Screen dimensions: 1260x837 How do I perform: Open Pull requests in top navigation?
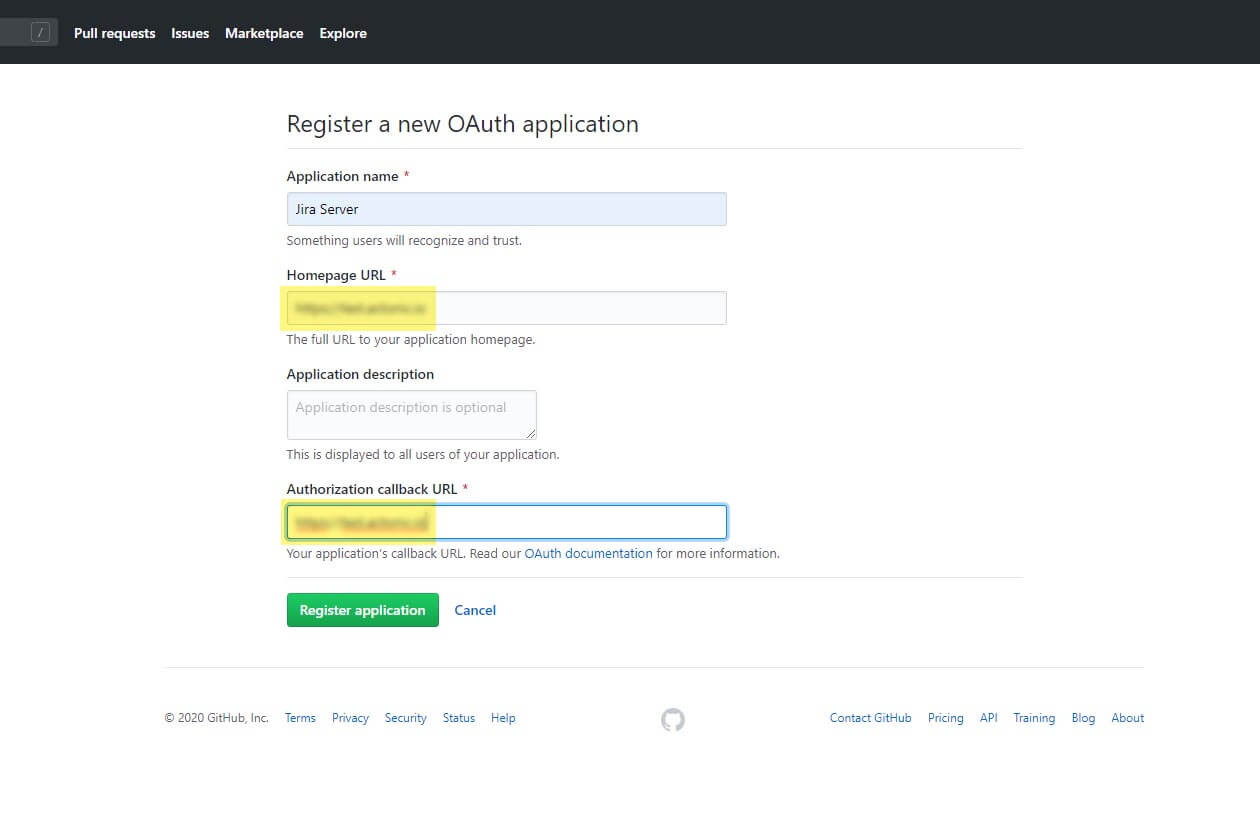115,33
